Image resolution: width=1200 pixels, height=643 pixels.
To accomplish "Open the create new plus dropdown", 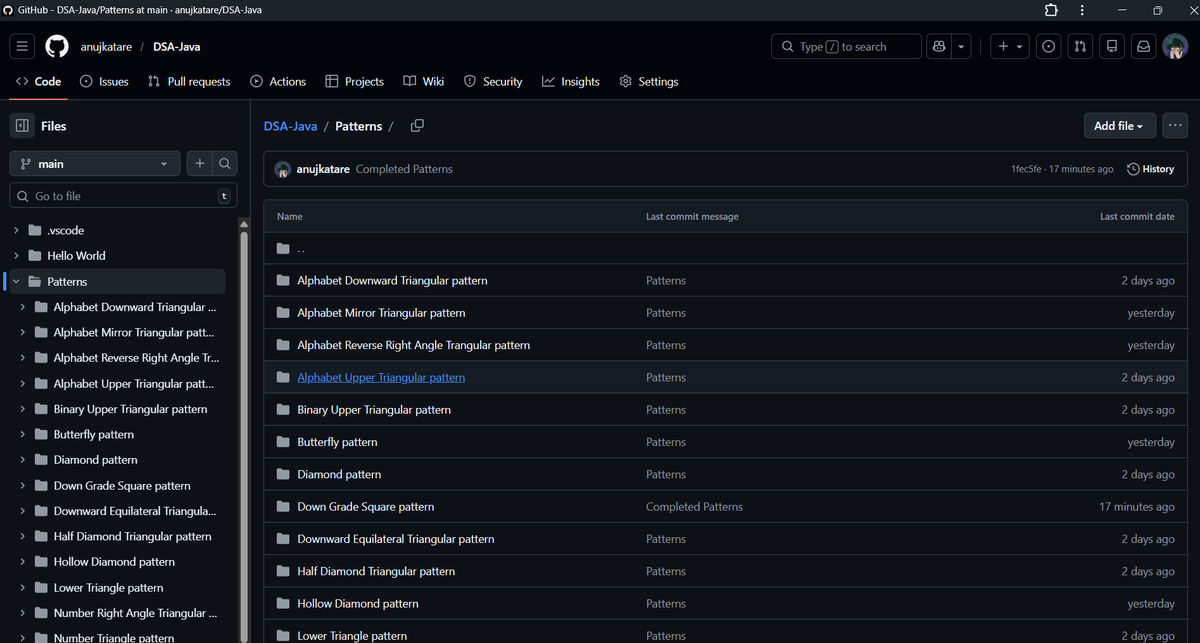I will 1009,47.
